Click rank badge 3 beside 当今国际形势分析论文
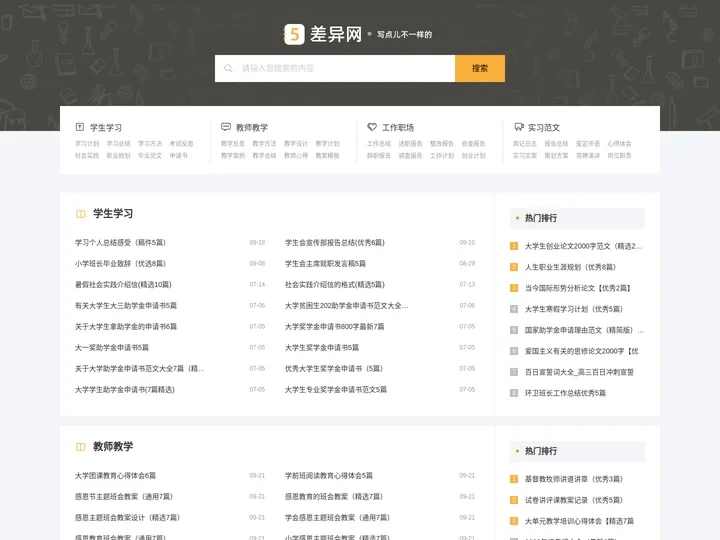The height and width of the screenshot is (540, 720). tap(514, 288)
